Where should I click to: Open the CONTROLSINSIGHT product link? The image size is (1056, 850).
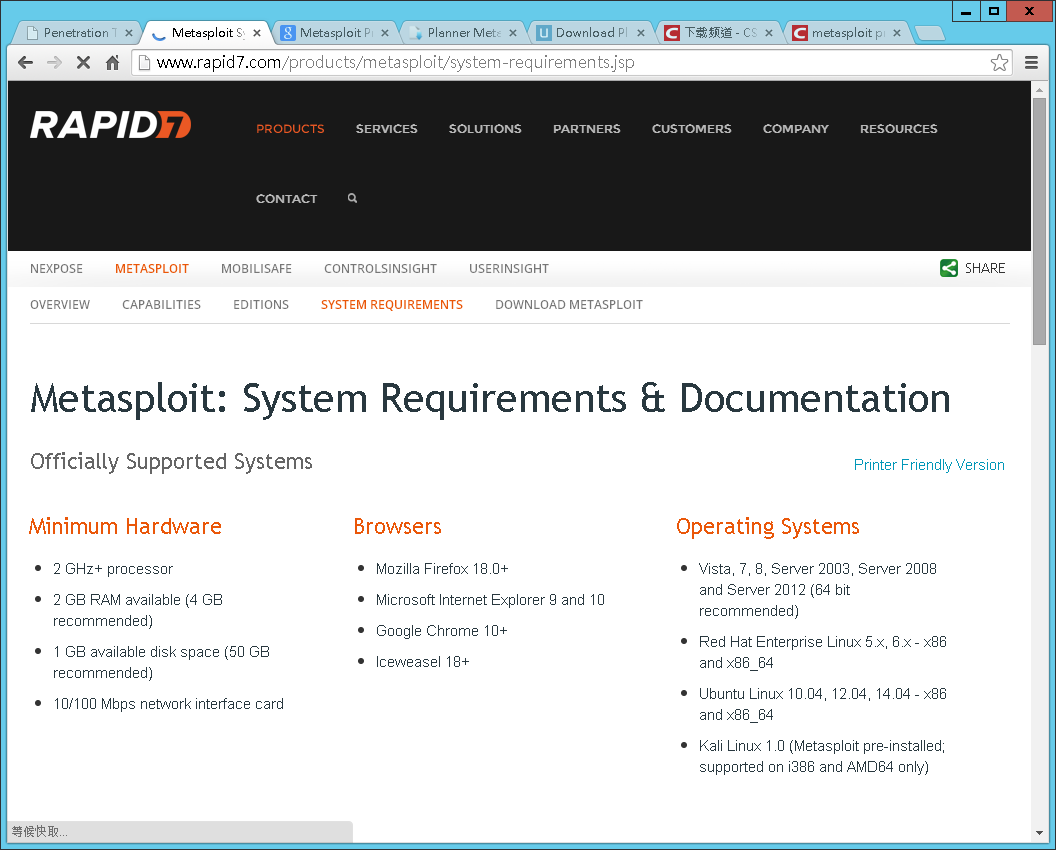pos(381,269)
